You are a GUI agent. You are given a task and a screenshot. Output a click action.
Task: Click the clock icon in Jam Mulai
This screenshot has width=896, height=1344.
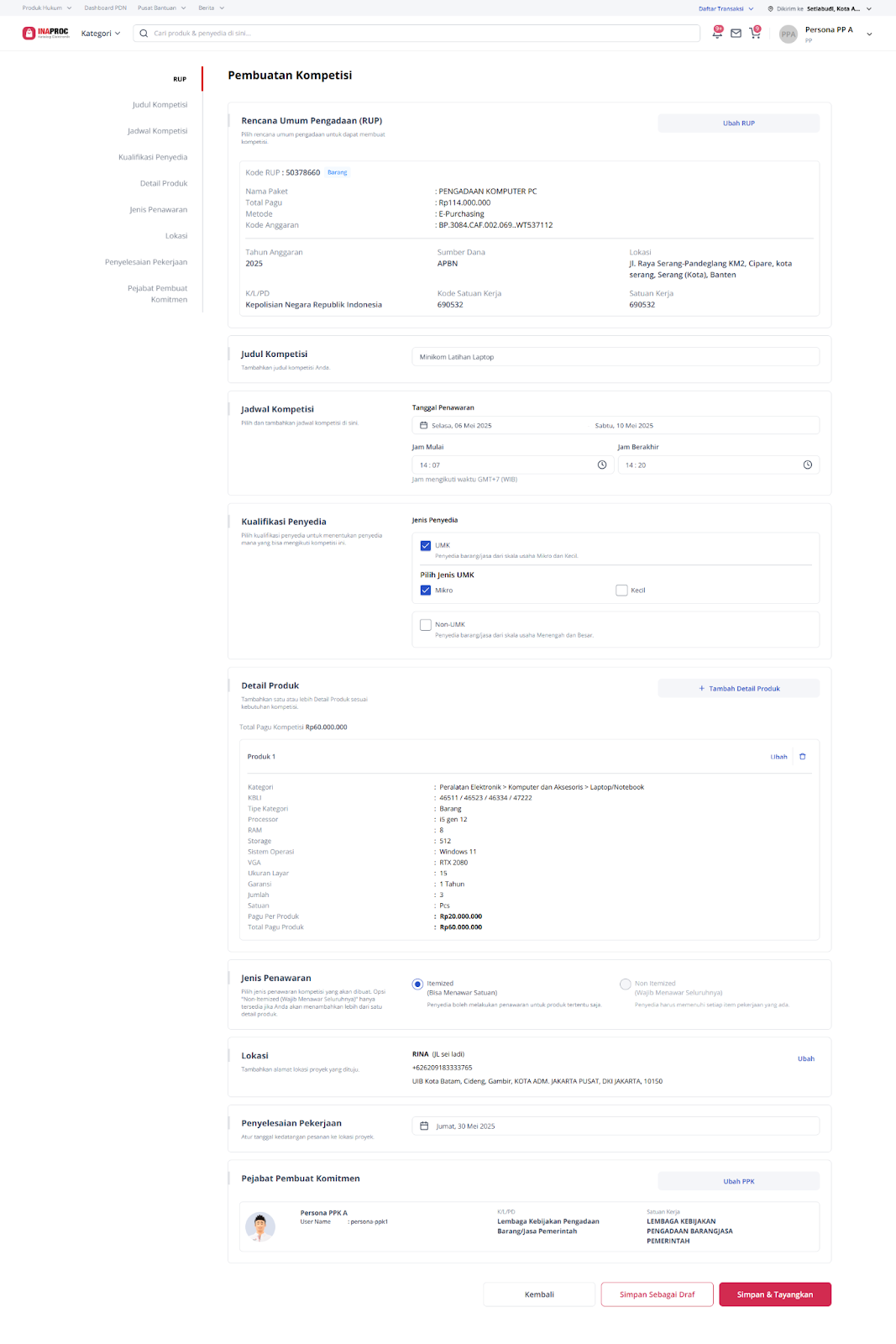pyautogui.click(x=602, y=465)
